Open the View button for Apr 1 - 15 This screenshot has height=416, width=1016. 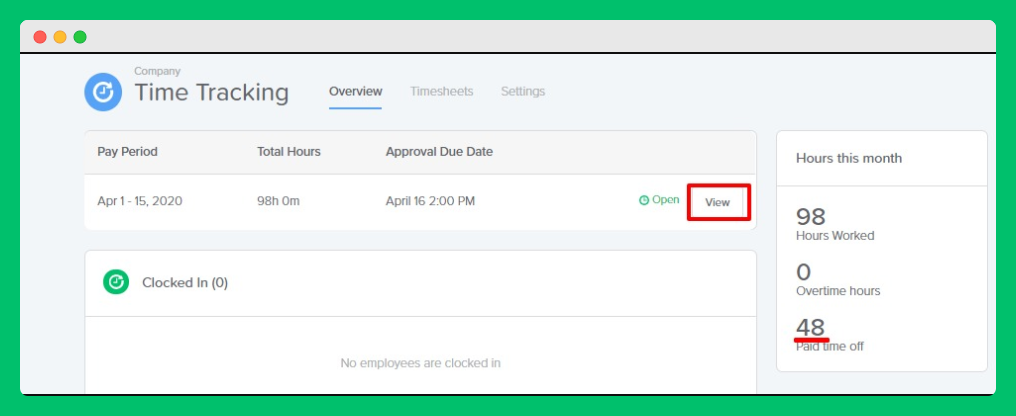[717, 202]
